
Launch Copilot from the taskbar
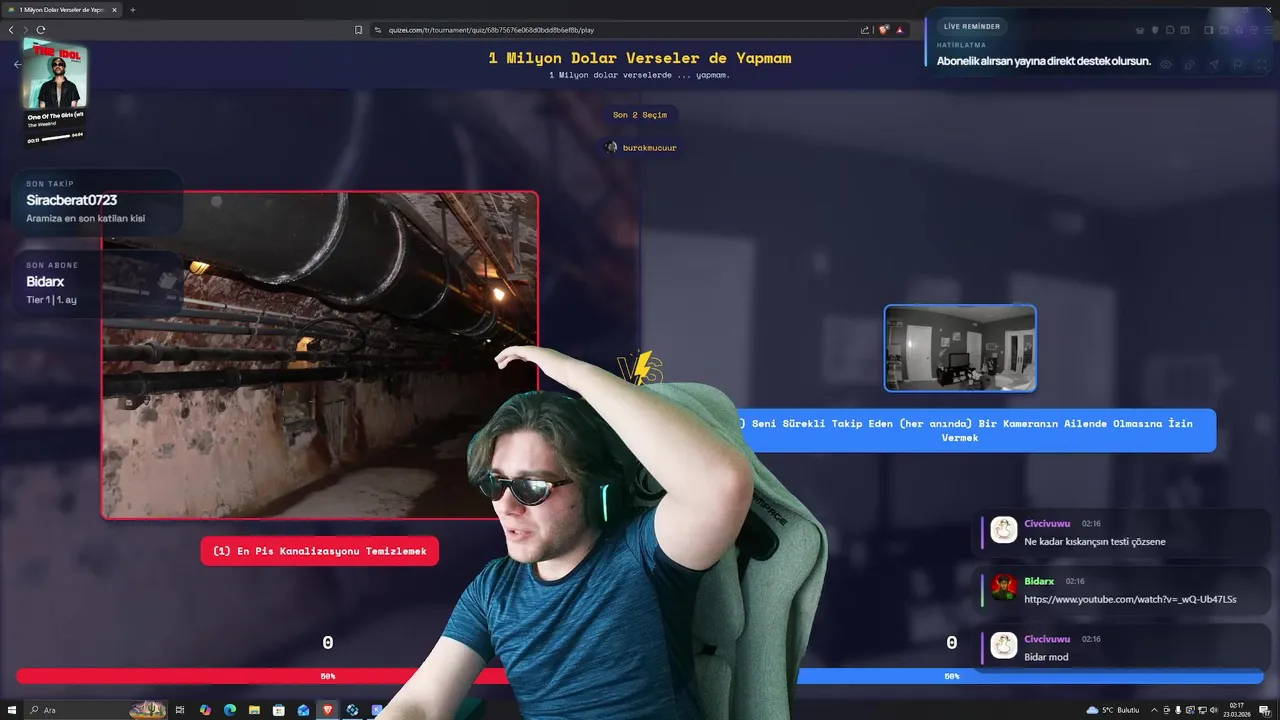(205, 710)
